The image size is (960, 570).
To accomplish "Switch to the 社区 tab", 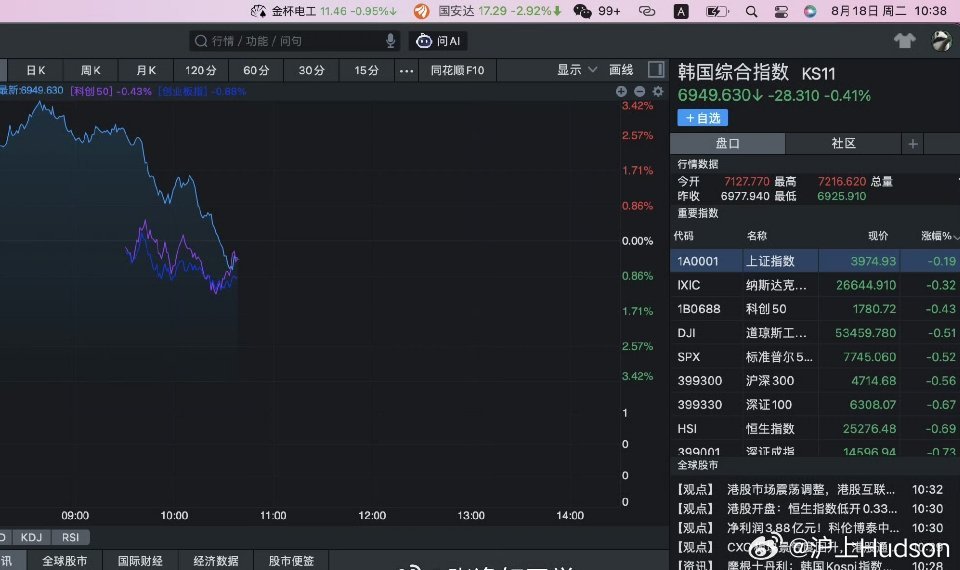I will point(843,143).
